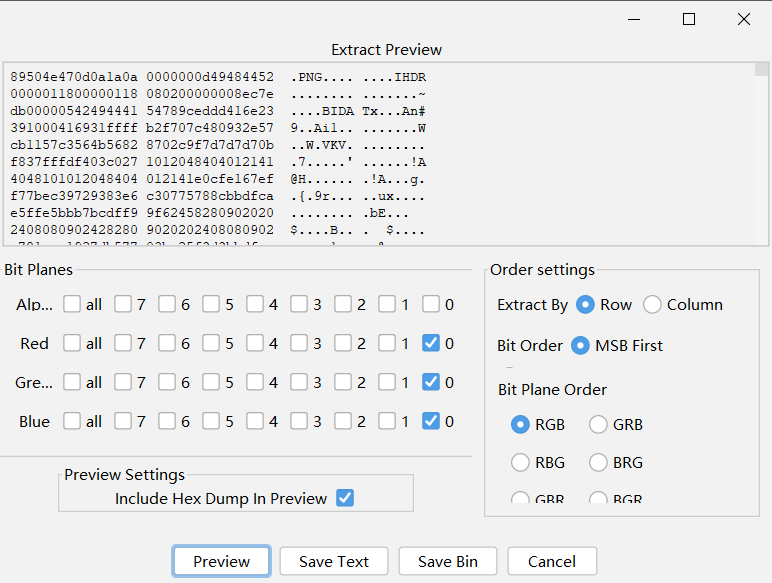Enable Red bit plane 7 checkbox
Image resolution: width=772 pixels, height=583 pixels.
[x=123, y=343]
